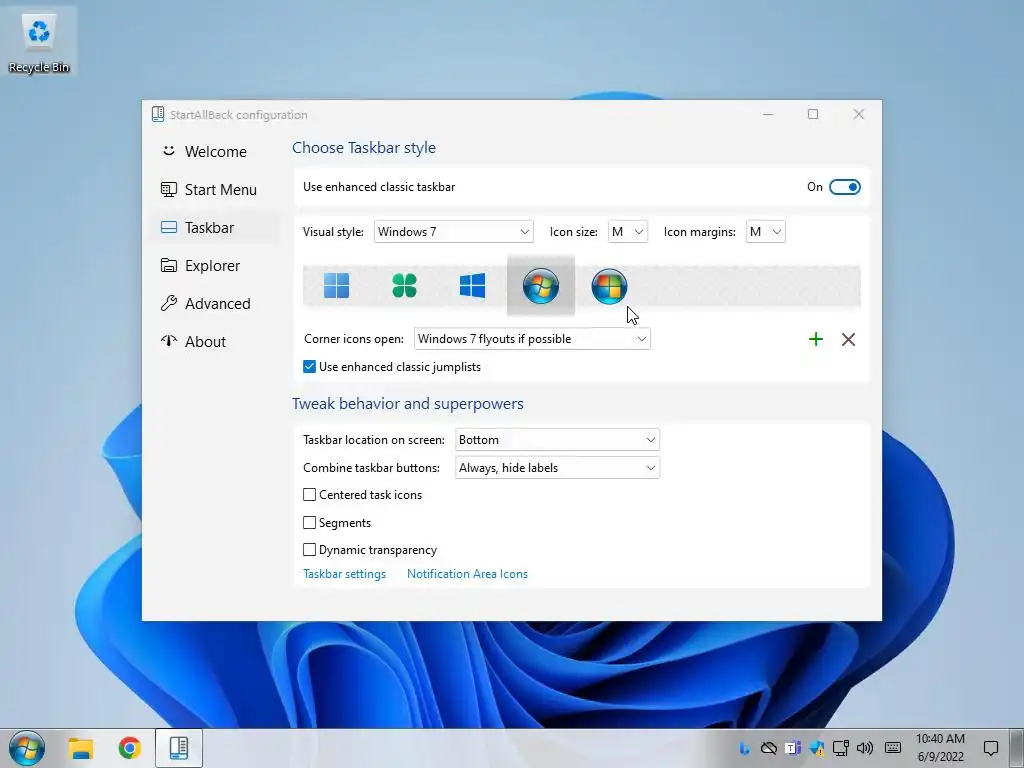Viewport: 1024px width, 768px height.
Task: Remove start icon with the red X
Action: [848, 339]
